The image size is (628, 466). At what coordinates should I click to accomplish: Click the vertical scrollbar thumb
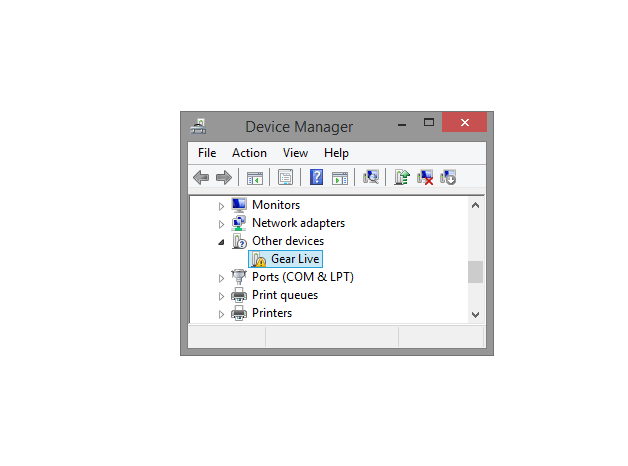(x=475, y=272)
